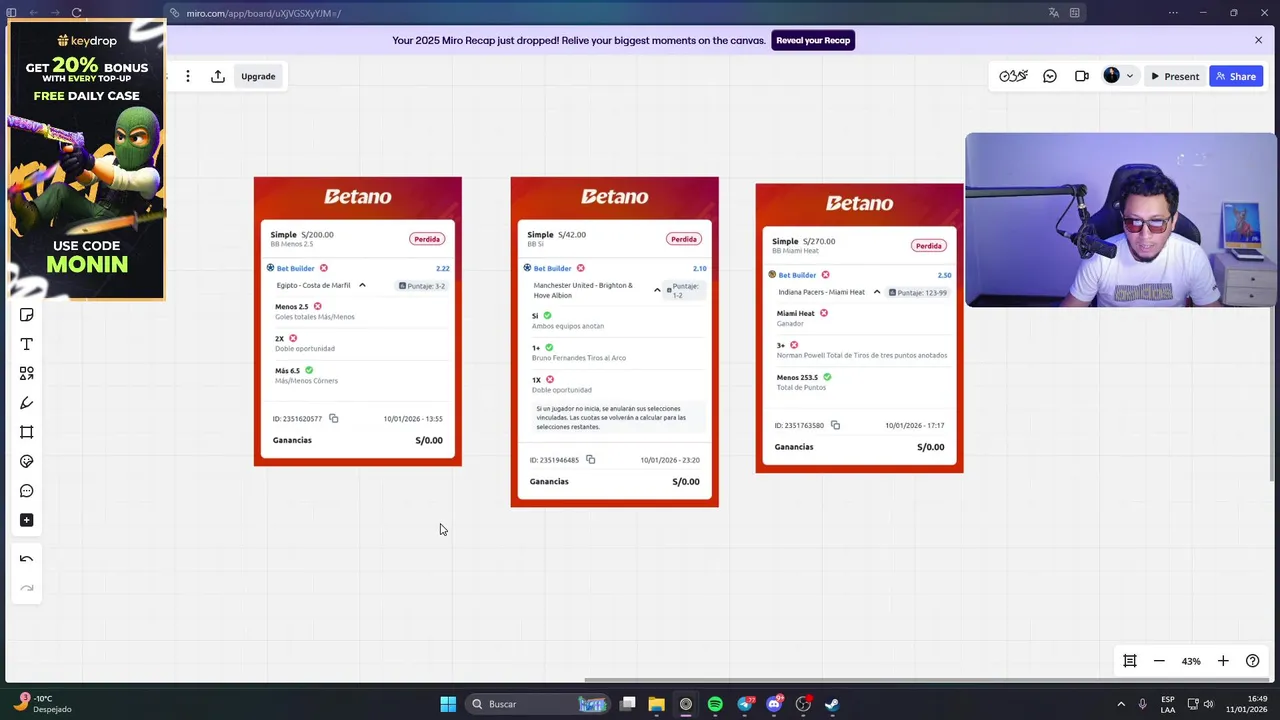This screenshot has width=1280, height=720.
Task: Select the Comment tool in left toolbar
Action: click(x=27, y=491)
